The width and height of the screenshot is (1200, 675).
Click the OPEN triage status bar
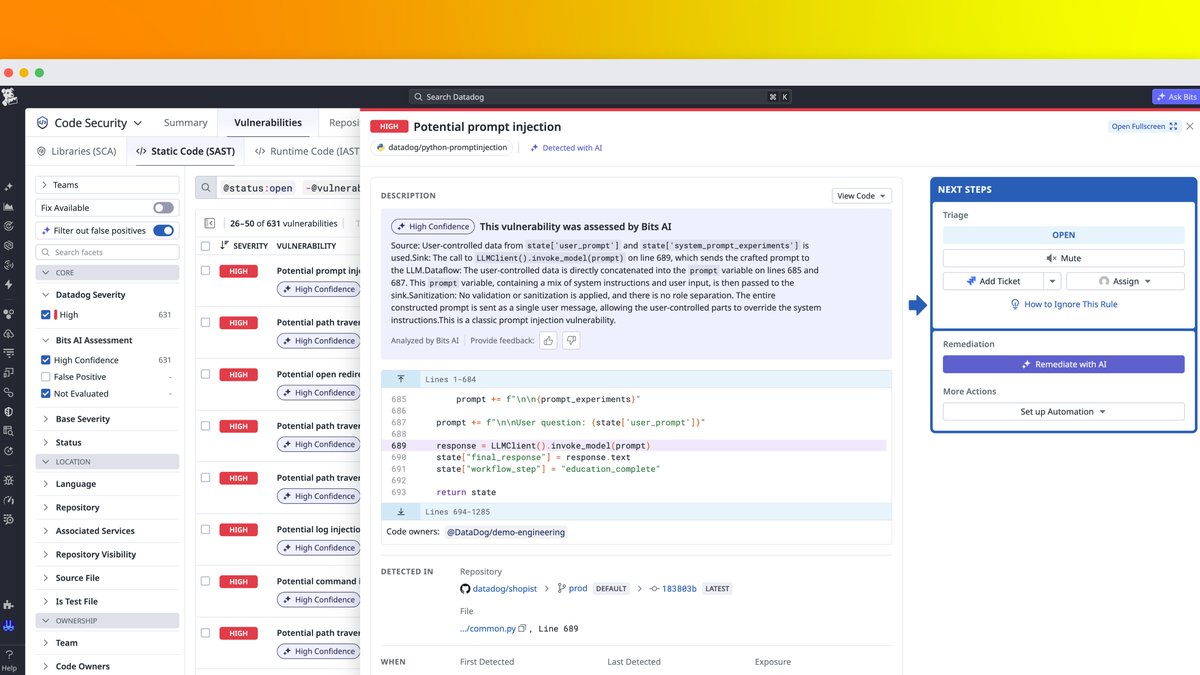(x=1063, y=235)
